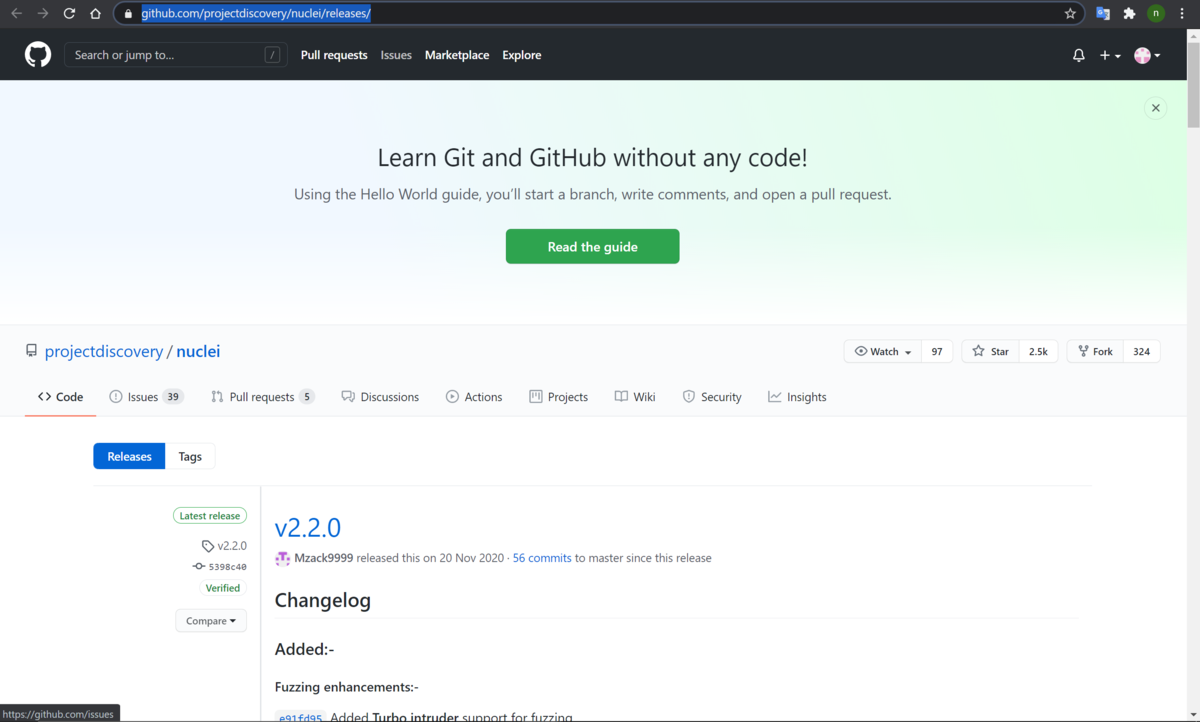Open the 97 watchers count

[x=937, y=351]
